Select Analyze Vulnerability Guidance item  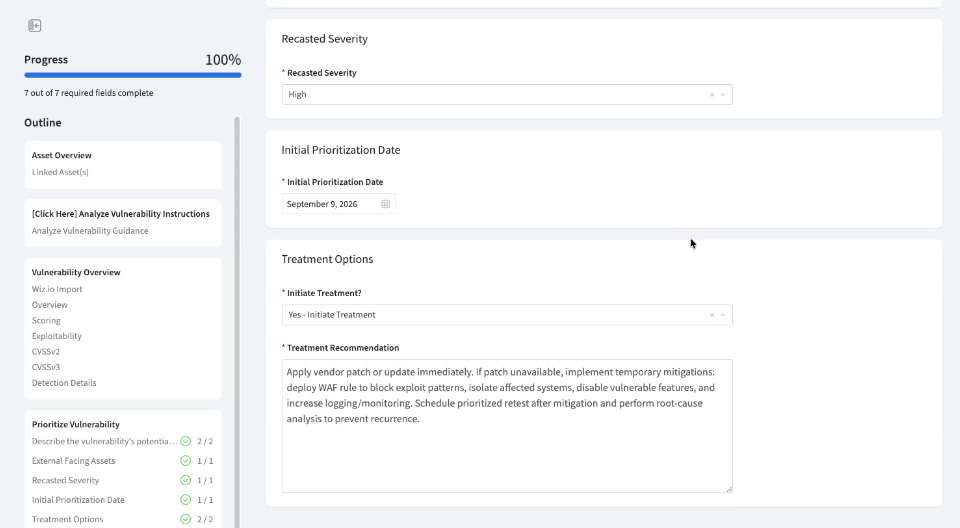90,231
